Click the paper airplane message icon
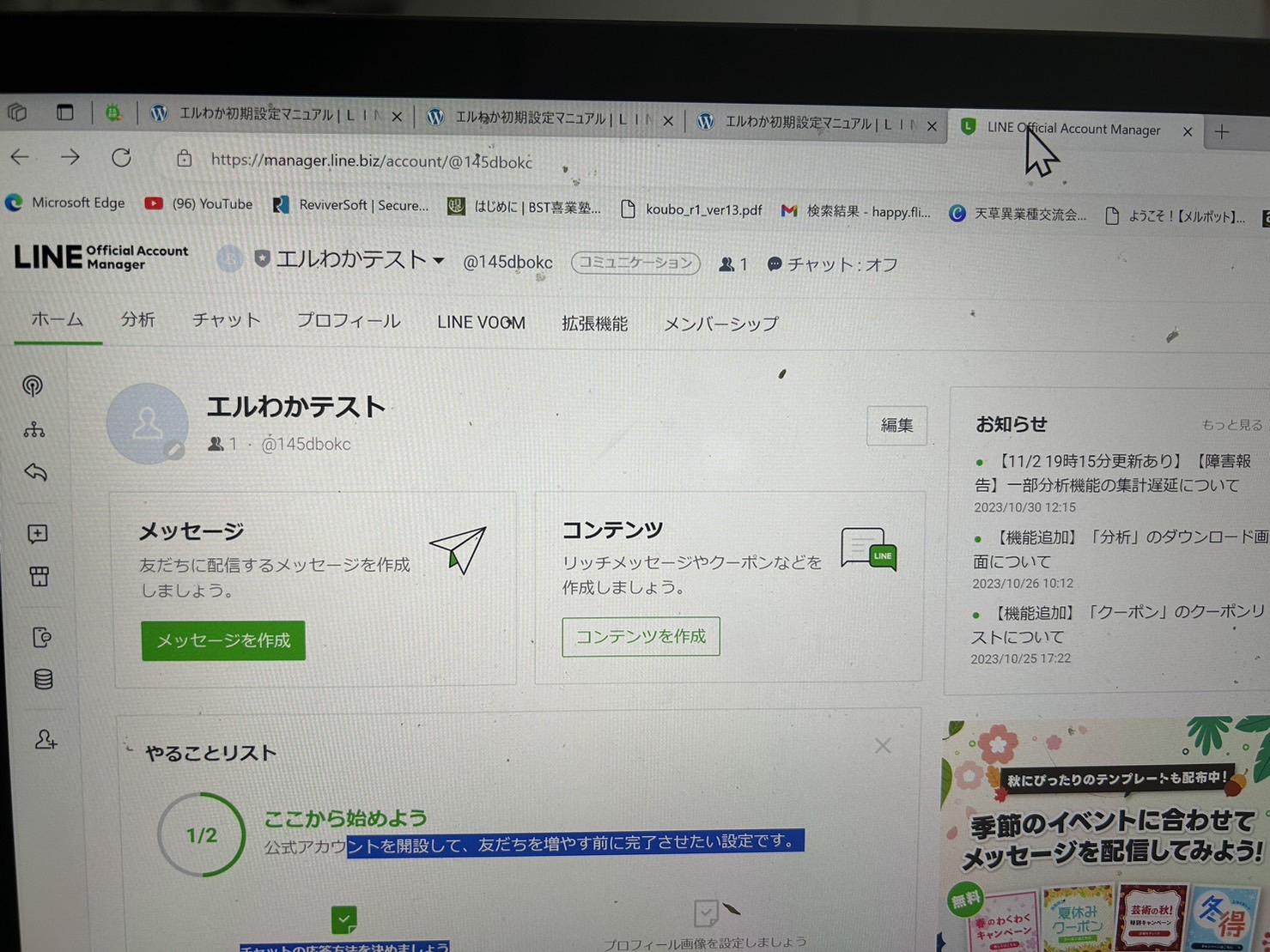The width and height of the screenshot is (1270, 952). pos(459,550)
